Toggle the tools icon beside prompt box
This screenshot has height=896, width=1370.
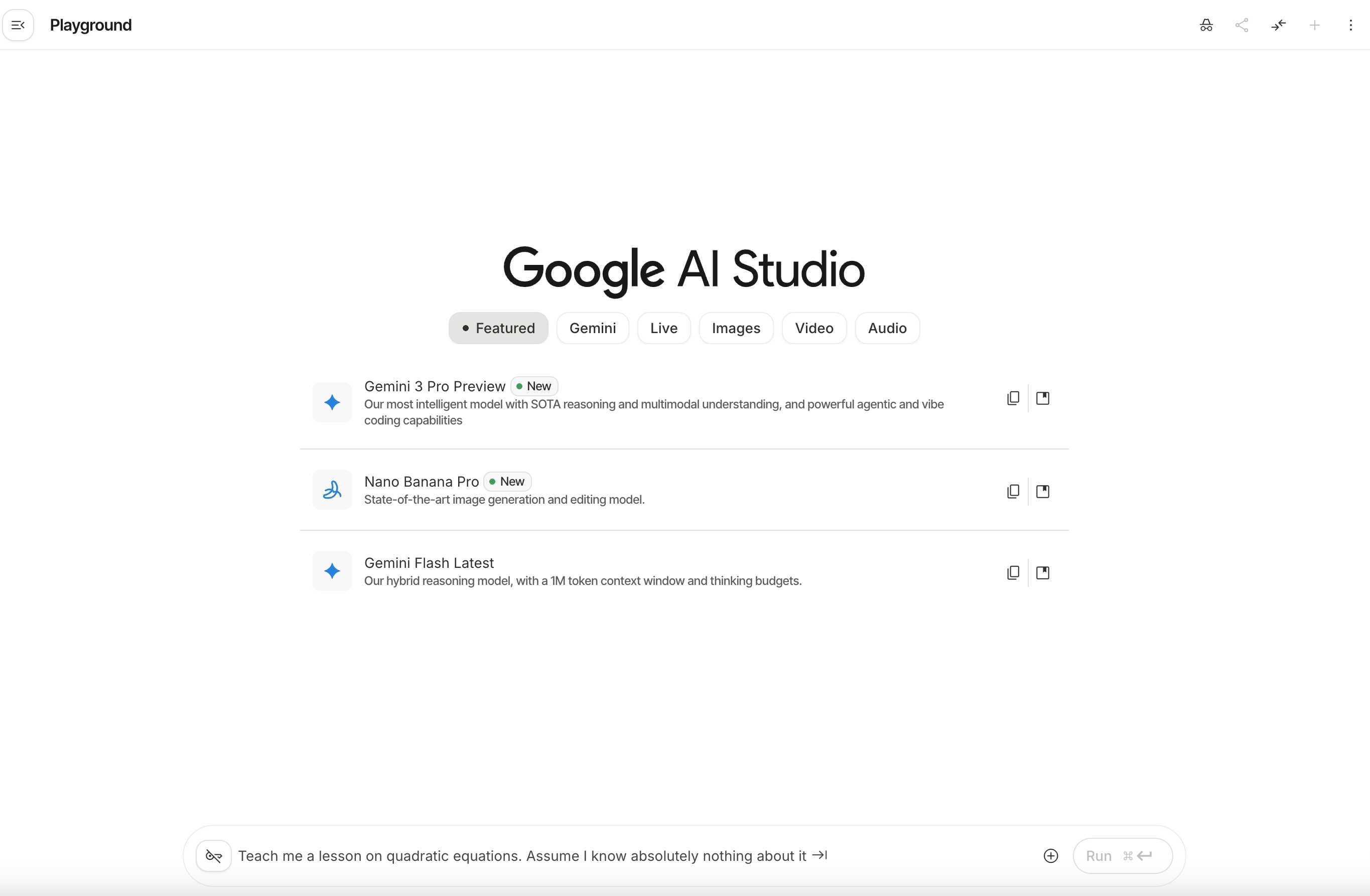(214, 856)
